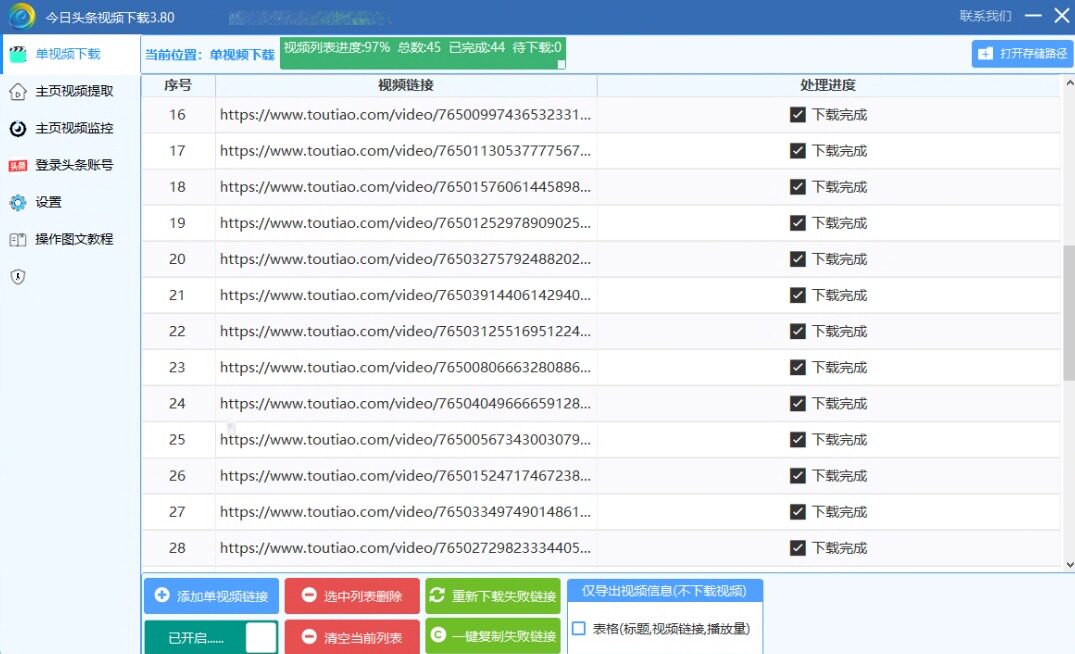Click the shield icon in the sidebar

coord(18,276)
